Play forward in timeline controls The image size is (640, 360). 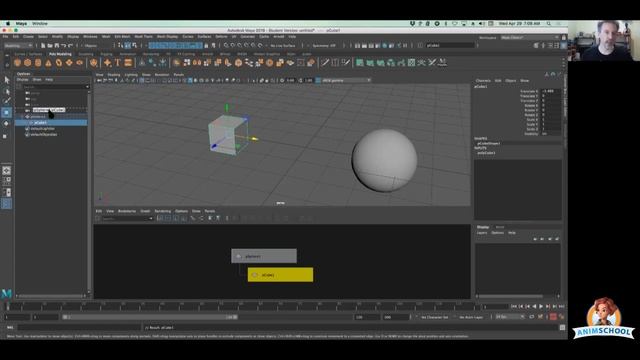541,306
